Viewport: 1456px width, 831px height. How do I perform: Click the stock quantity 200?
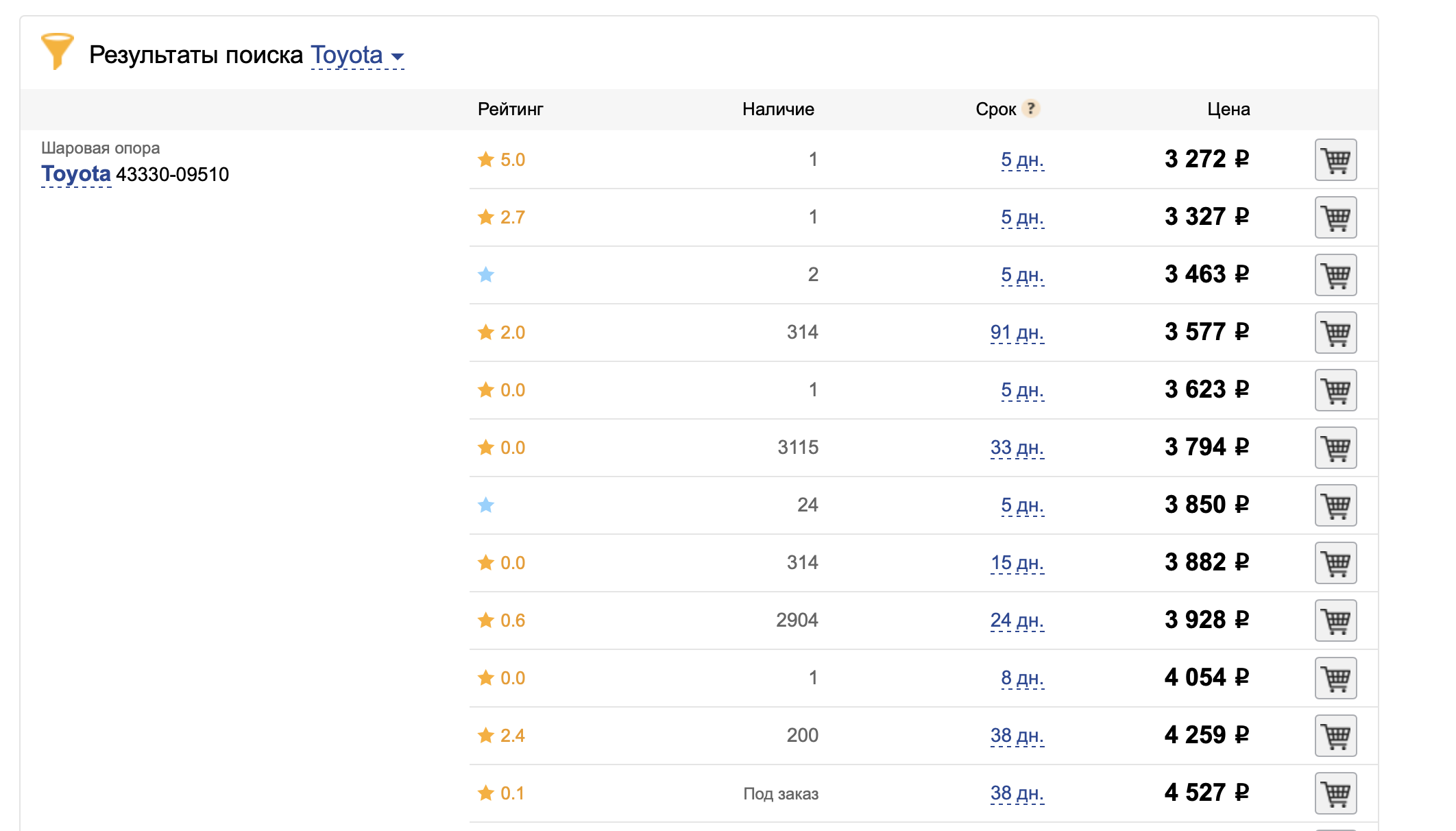pos(803,736)
